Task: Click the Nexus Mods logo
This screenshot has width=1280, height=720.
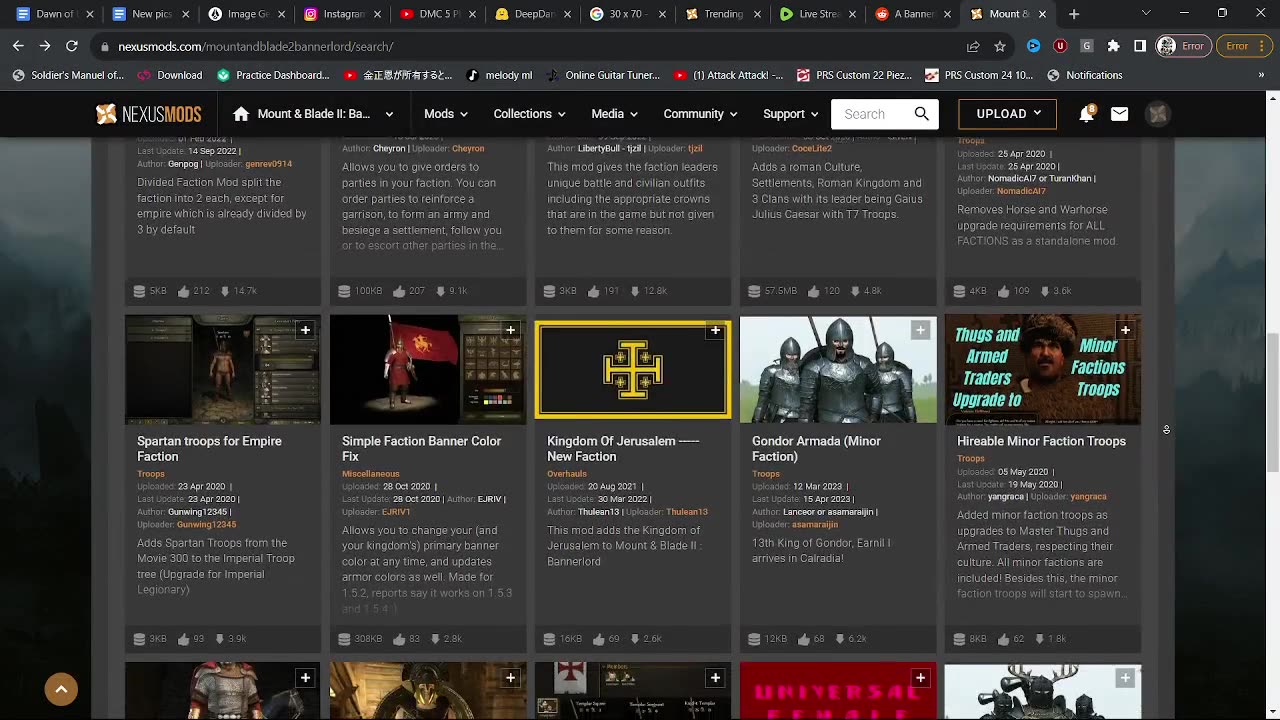Action: tap(148, 114)
